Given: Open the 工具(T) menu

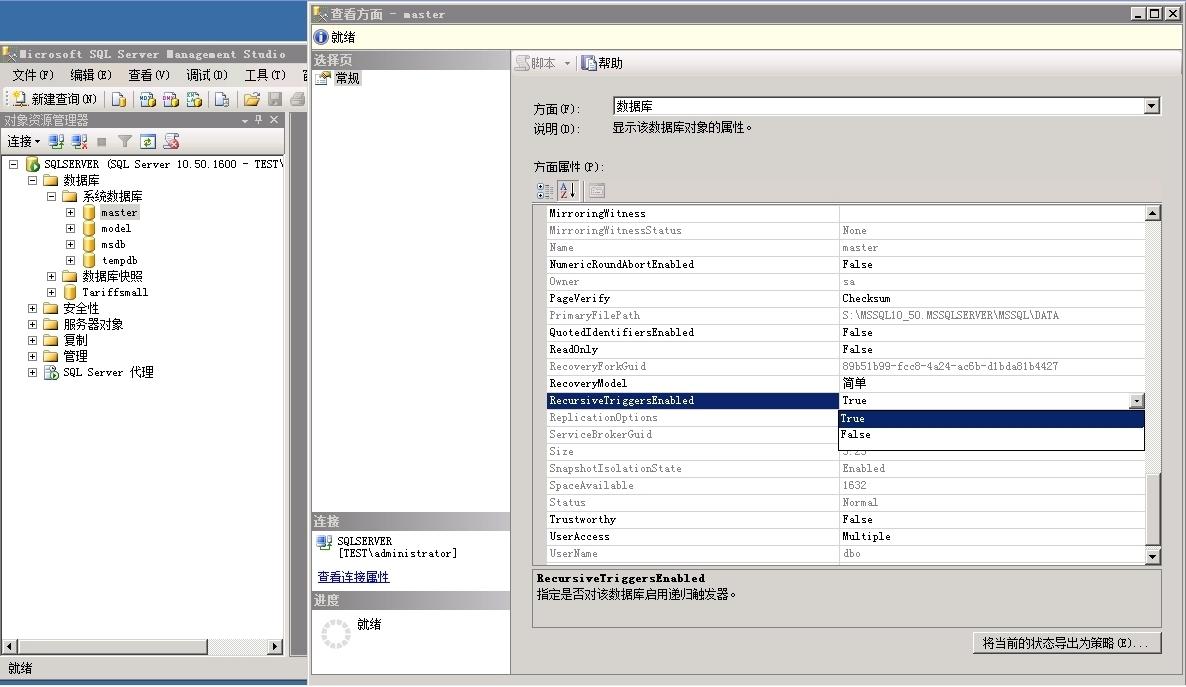Looking at the screenshot, I should pyautogui.click(x=265, y=75).
